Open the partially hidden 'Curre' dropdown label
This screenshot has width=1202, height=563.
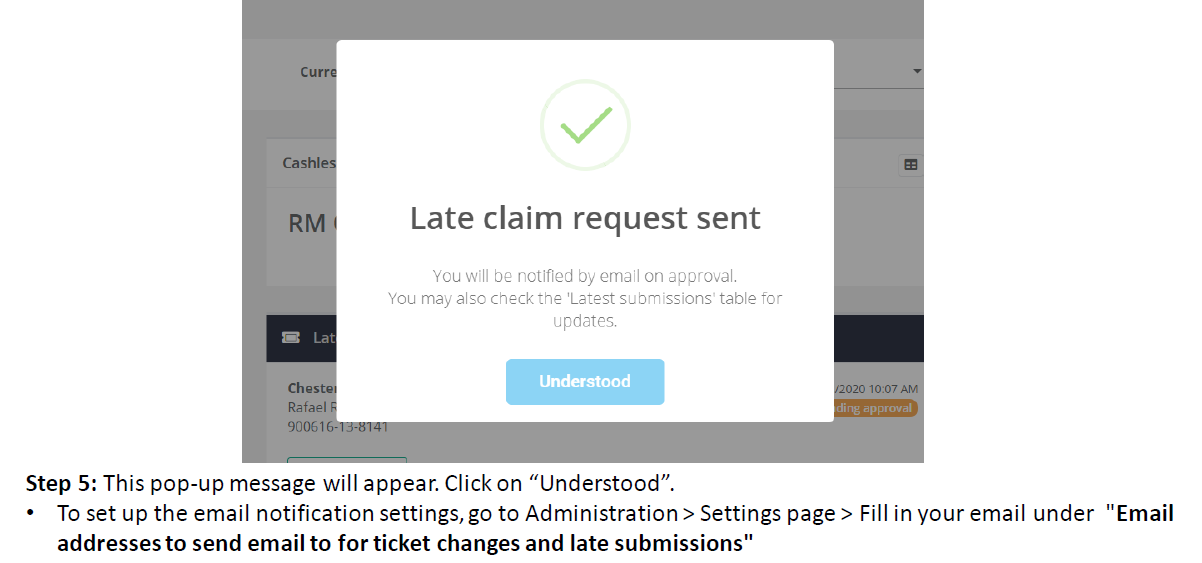pos(317,72)
